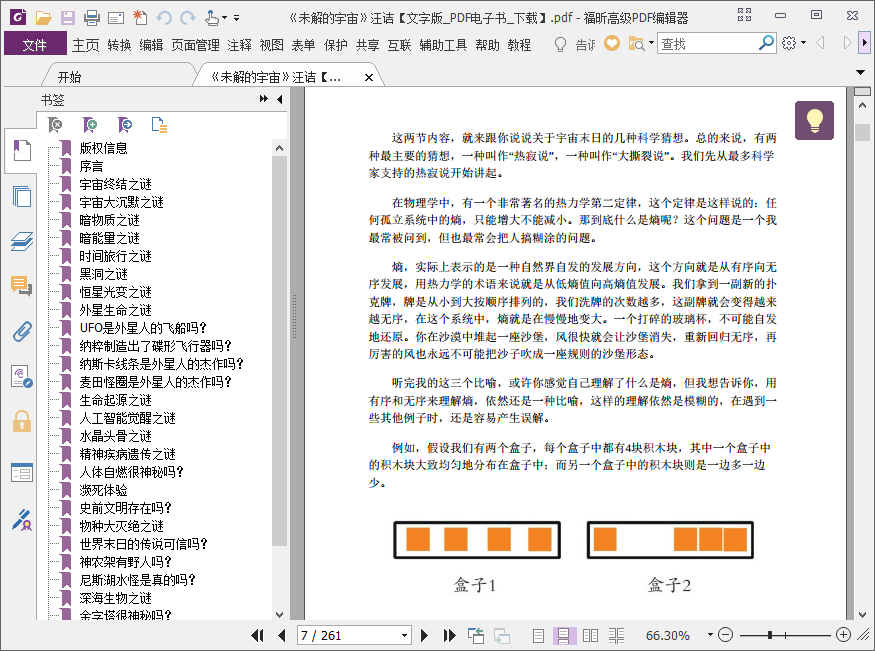Add a new bookmark with plus icon
This screenshot has height=651, width=875.
pos(89,125)
